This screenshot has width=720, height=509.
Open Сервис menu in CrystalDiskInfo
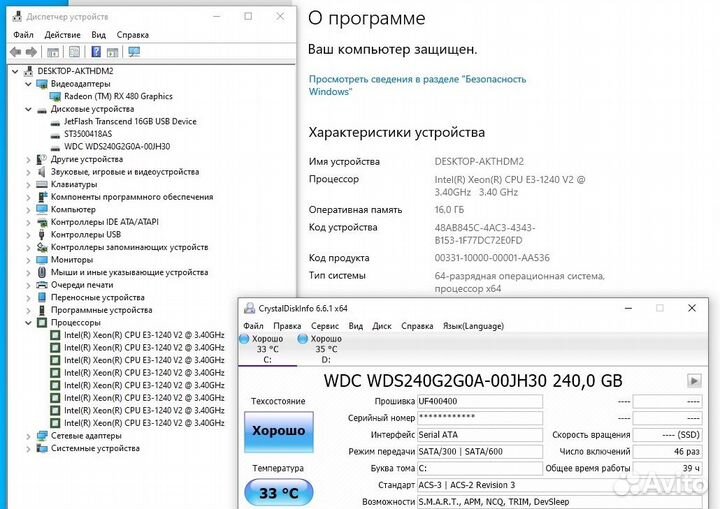325,326
